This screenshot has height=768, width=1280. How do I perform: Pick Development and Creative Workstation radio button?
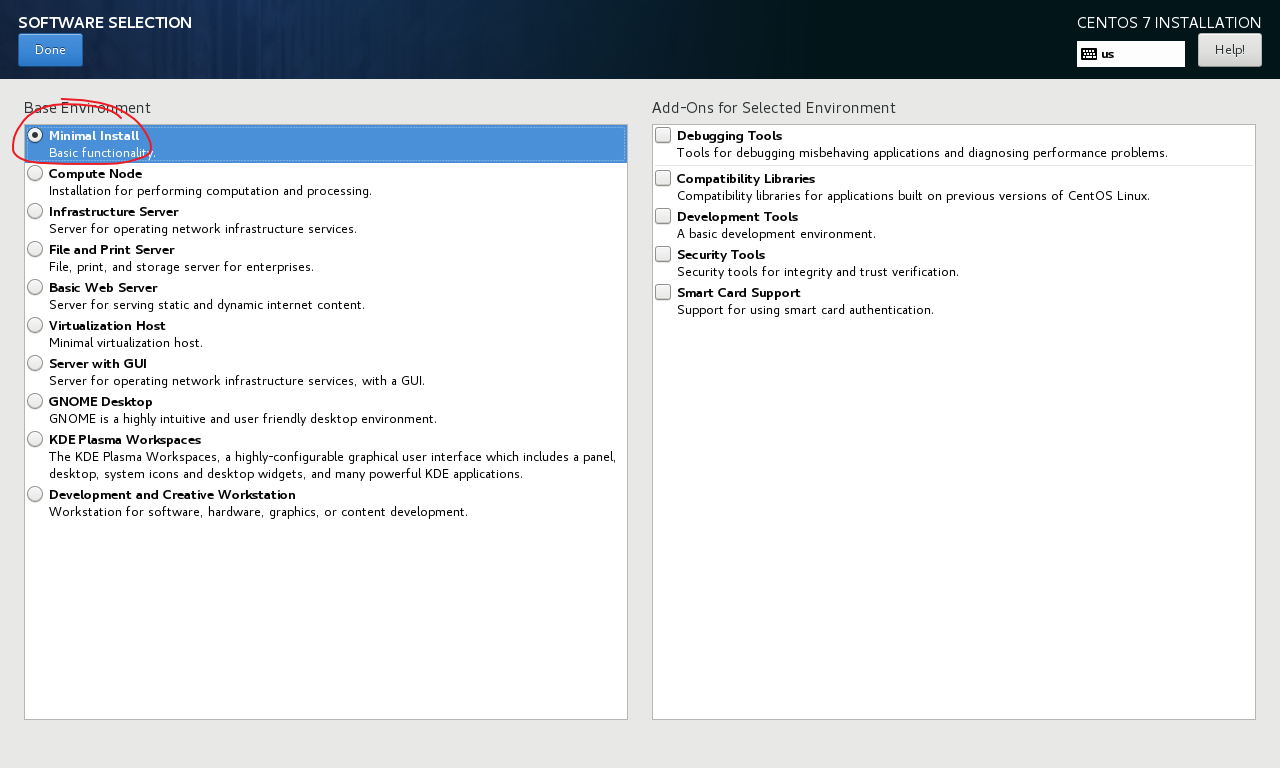click(35, 494)
